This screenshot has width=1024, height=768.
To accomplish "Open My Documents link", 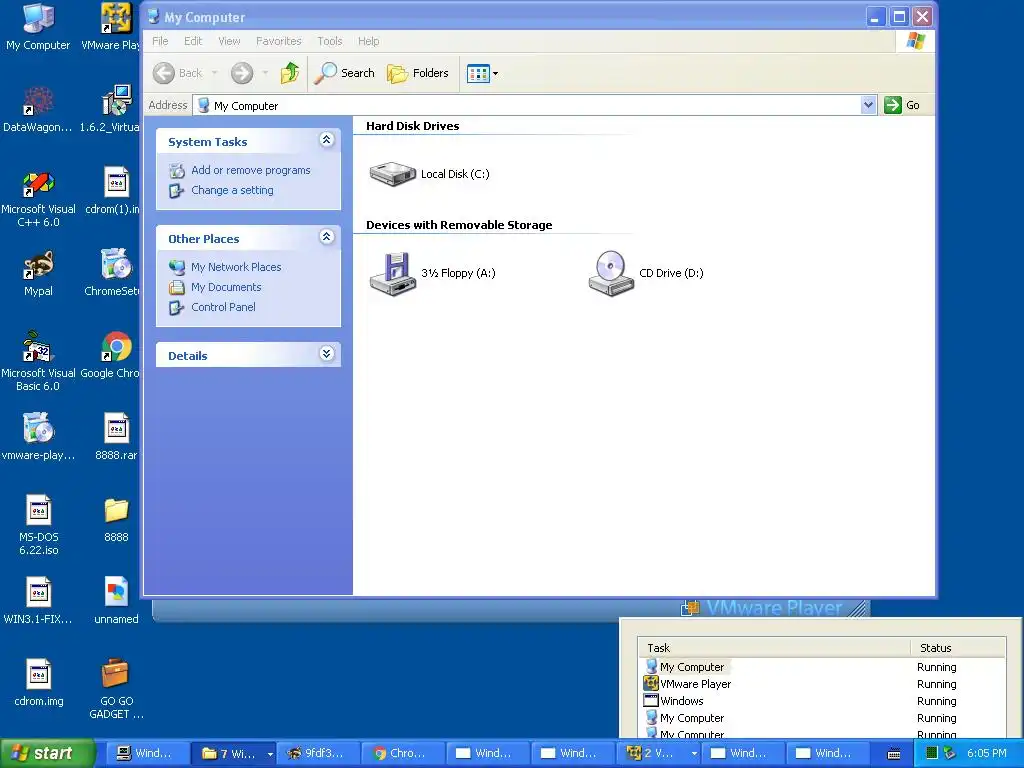I will 226,287.
